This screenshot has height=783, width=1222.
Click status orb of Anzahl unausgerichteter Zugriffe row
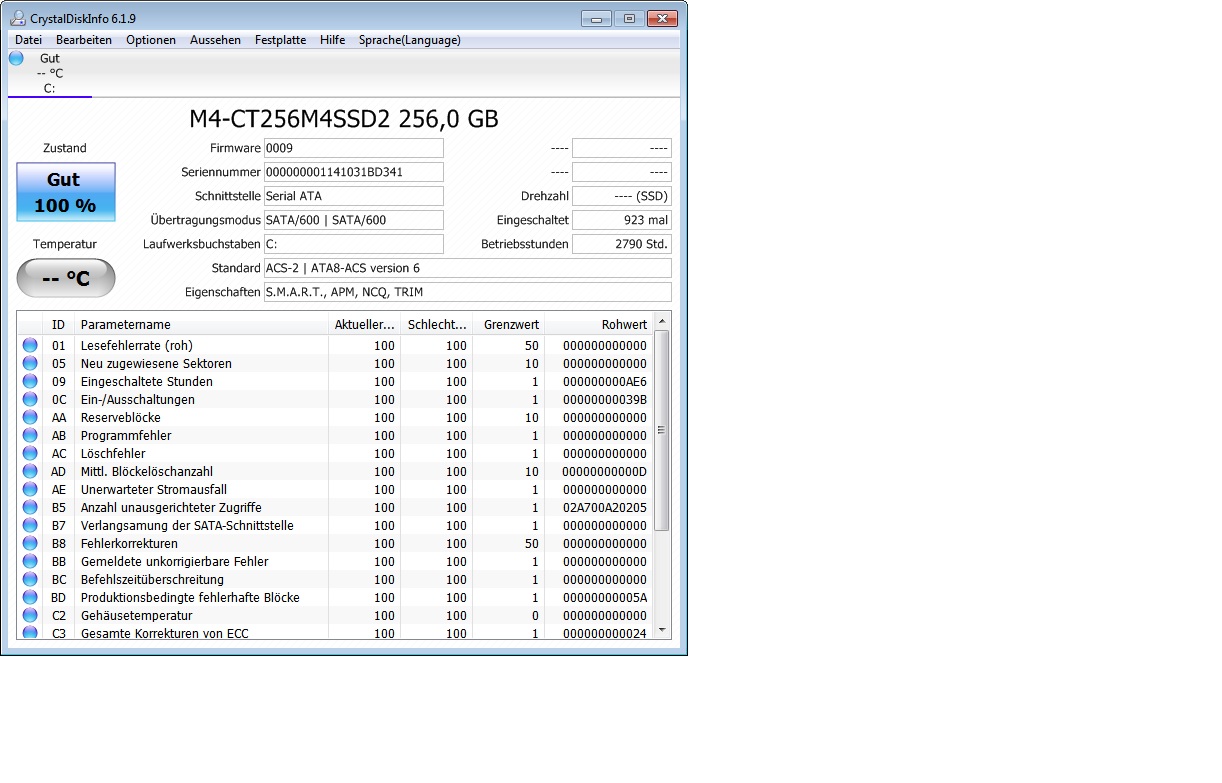(30, 507)
